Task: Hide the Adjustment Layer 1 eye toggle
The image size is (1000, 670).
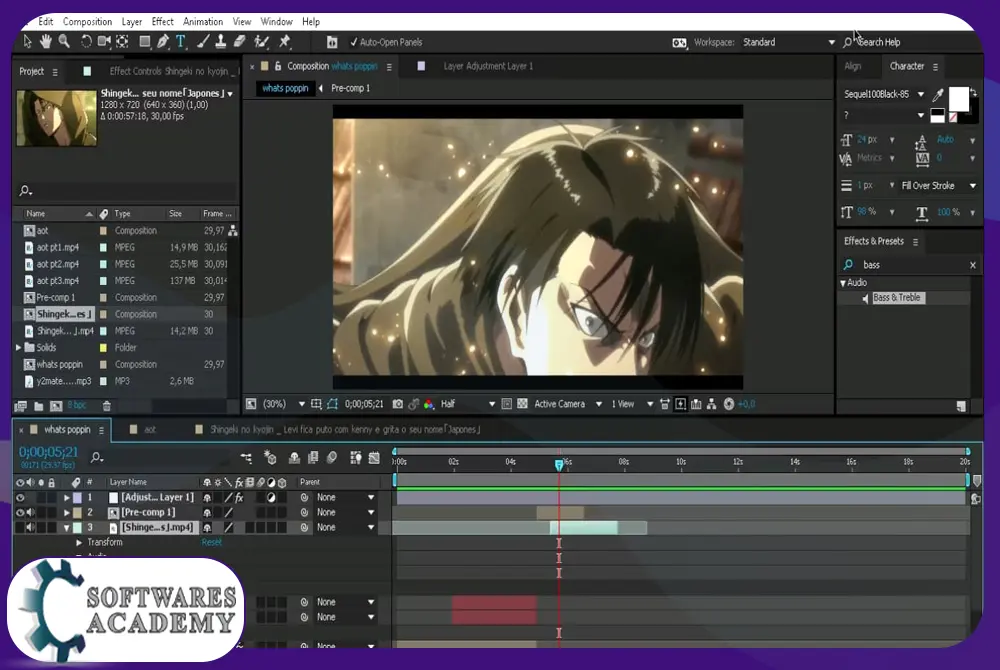Action: [20, 497]
